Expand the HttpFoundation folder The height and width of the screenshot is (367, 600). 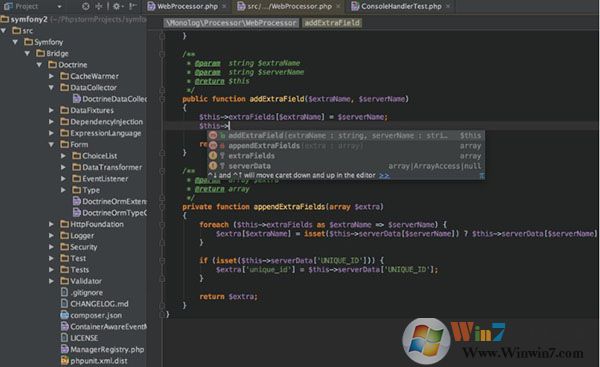point(51,224)
